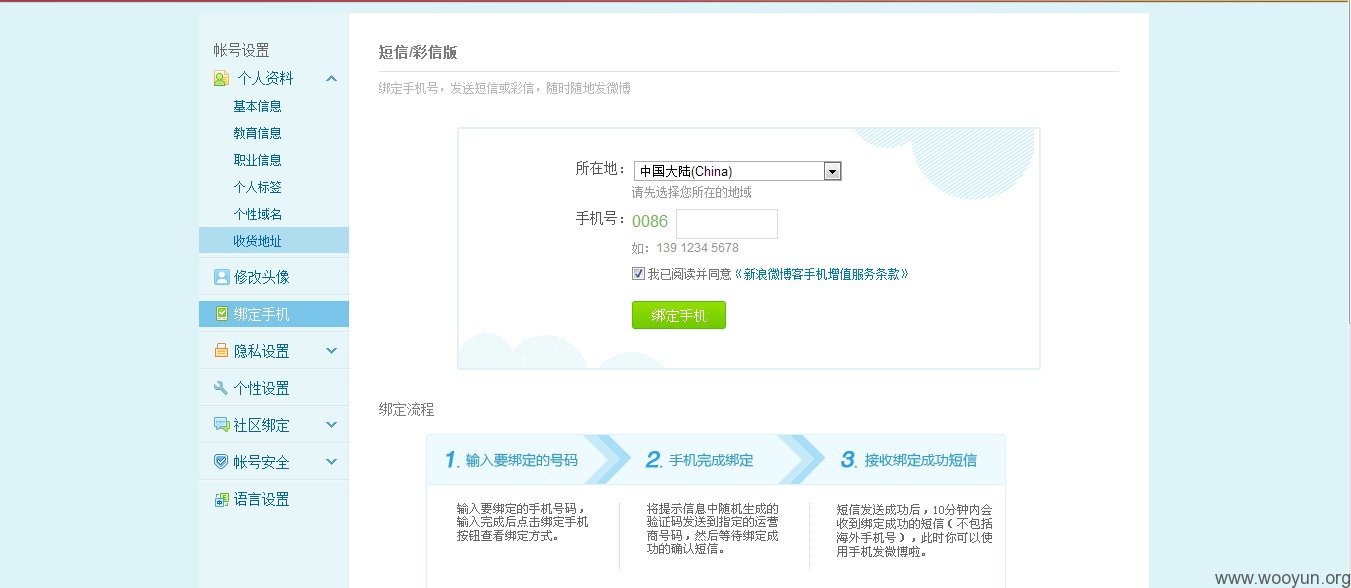Expand the 隐私设置 section chevron
The width and height of the screenshot is (1351, 588).
click(332, 351)
